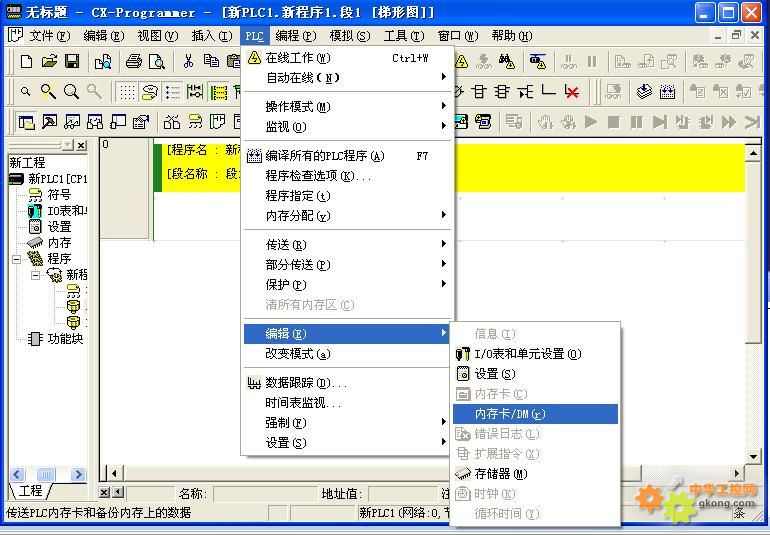
Task: Expand the 部分传送 (P) submenu
Action: [348, 265]
